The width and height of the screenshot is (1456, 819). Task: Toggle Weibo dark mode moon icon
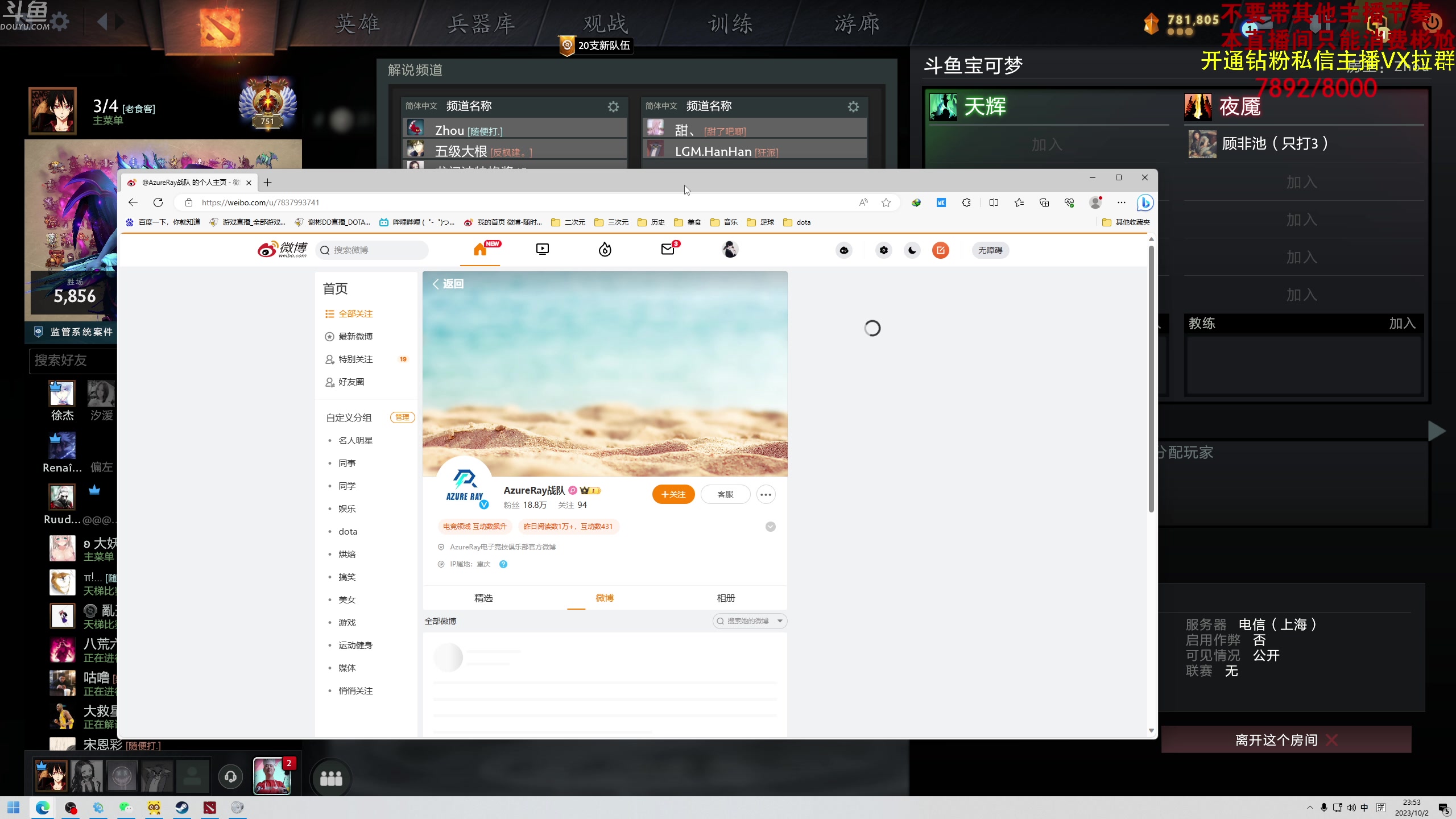[x=912, y=250]
